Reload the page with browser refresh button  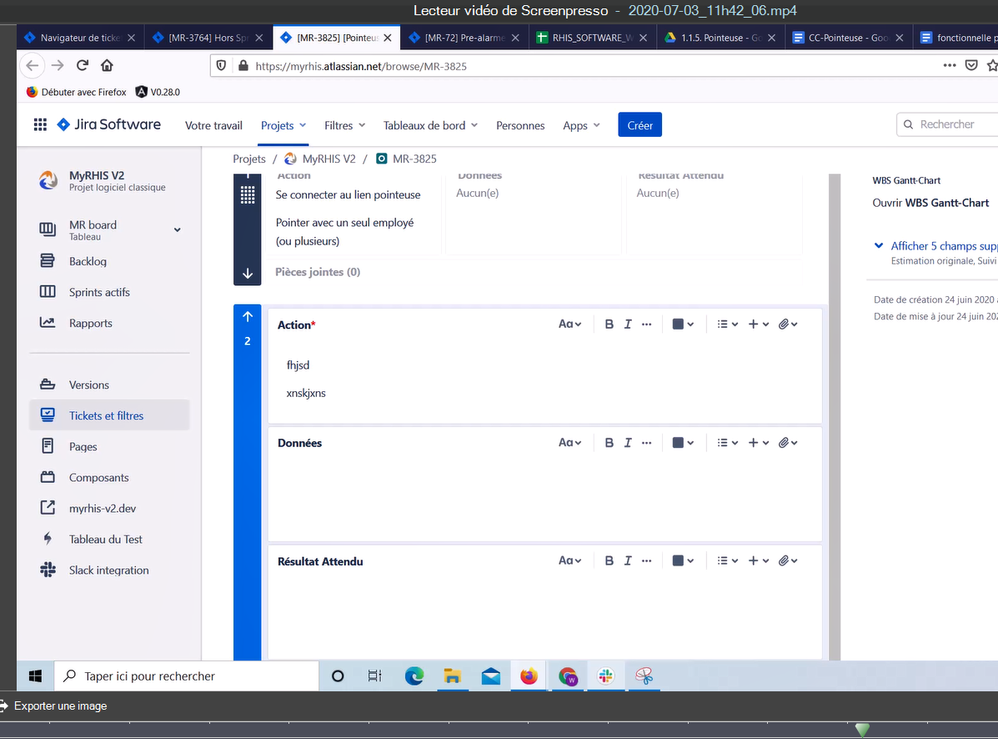(x=82, y=66)
